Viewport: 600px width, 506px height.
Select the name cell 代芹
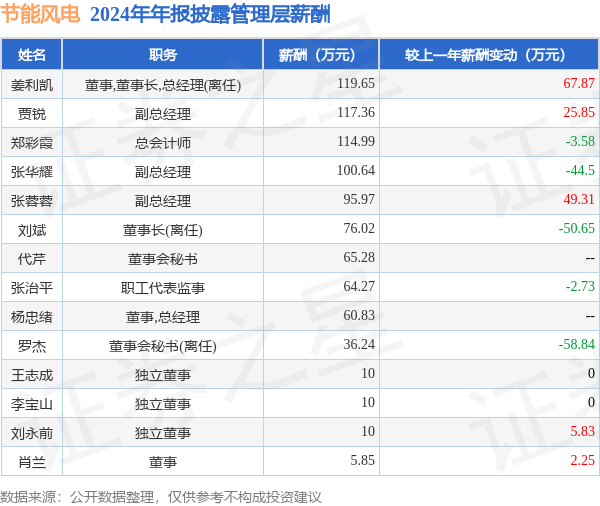click(32, 259)
